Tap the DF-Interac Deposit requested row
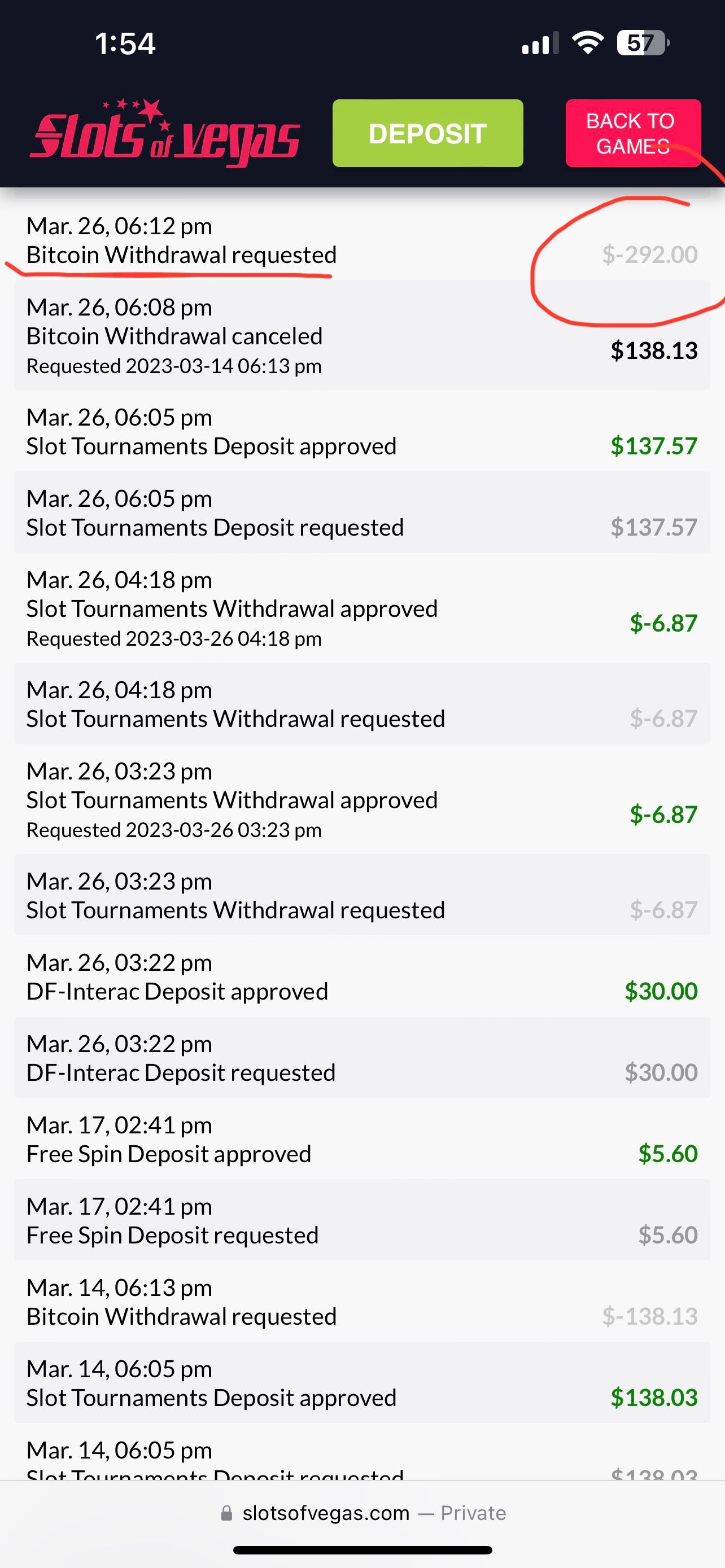The width and height of the screenshot is (725, 1568). (362, 1058)
